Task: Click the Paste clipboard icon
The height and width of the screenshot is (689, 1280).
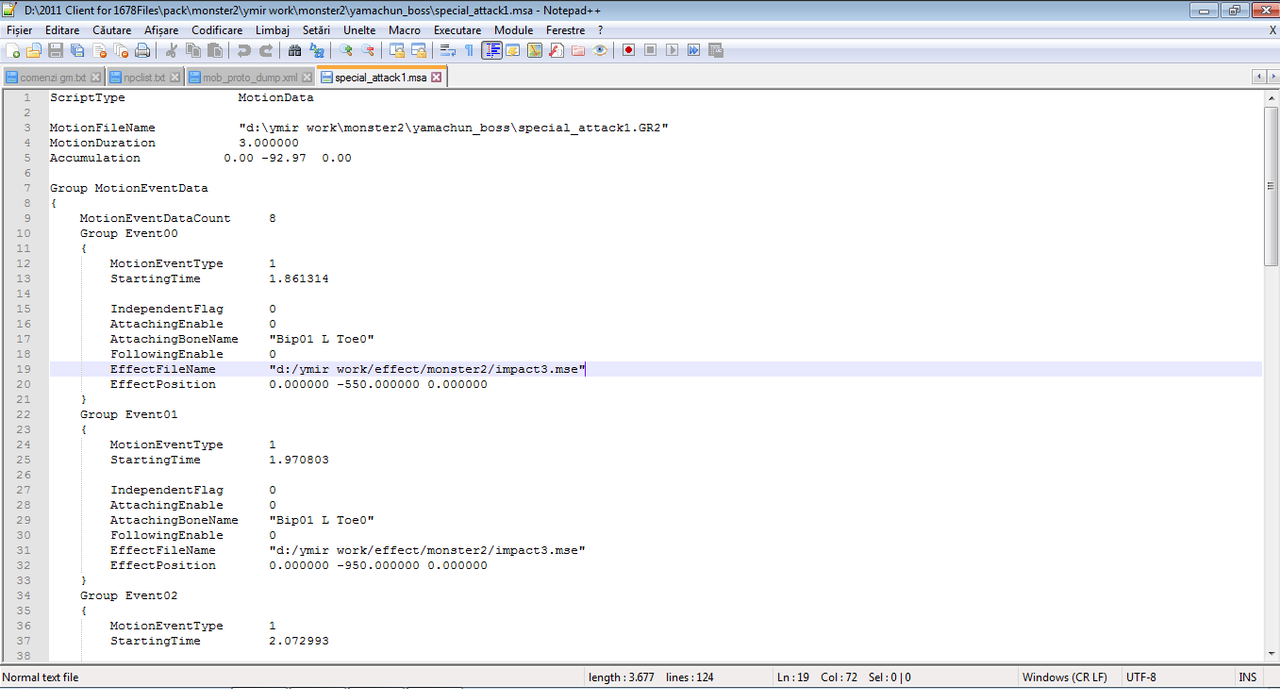Action: click(x=215, y=50)
